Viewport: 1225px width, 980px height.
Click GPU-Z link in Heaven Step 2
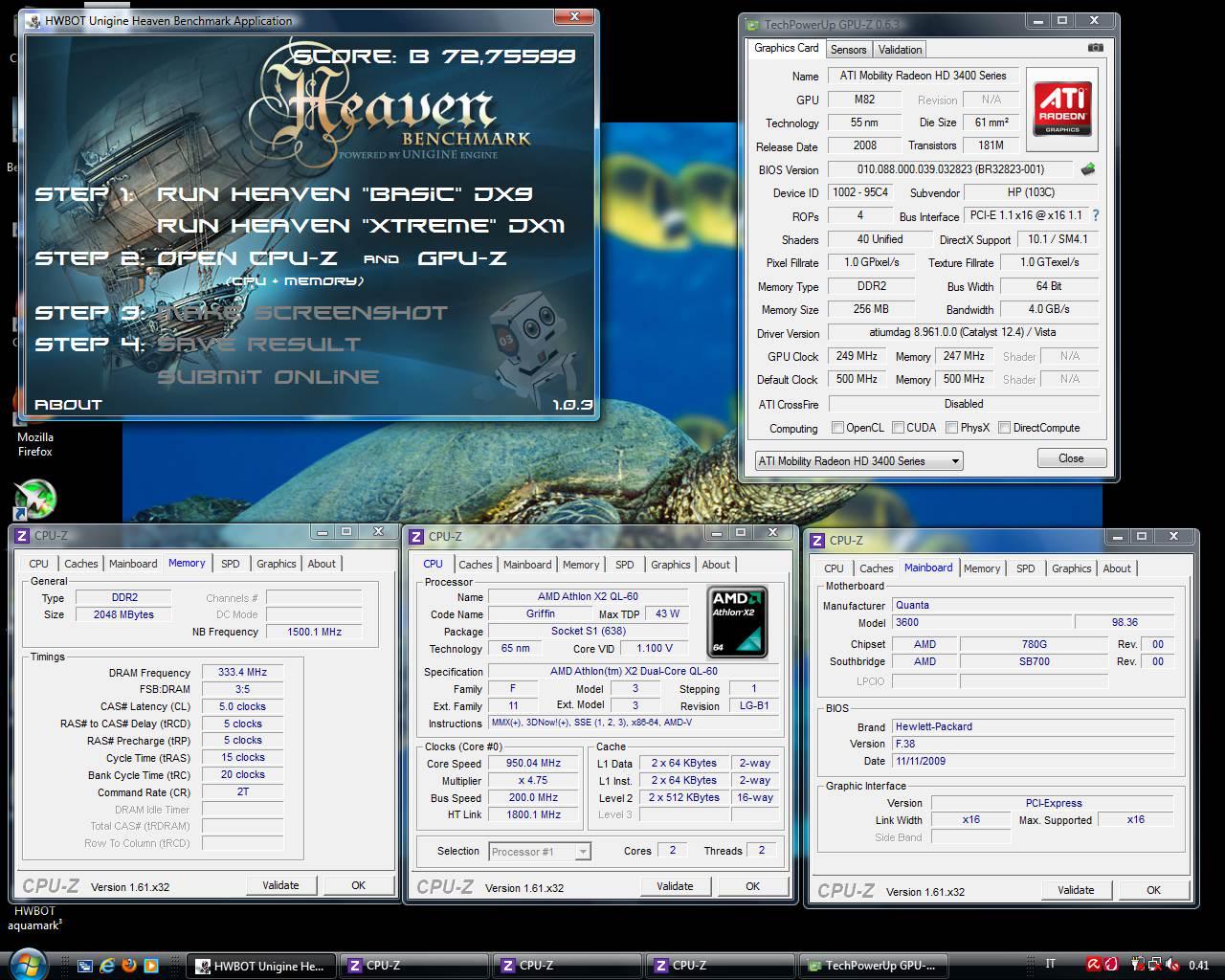462,258
